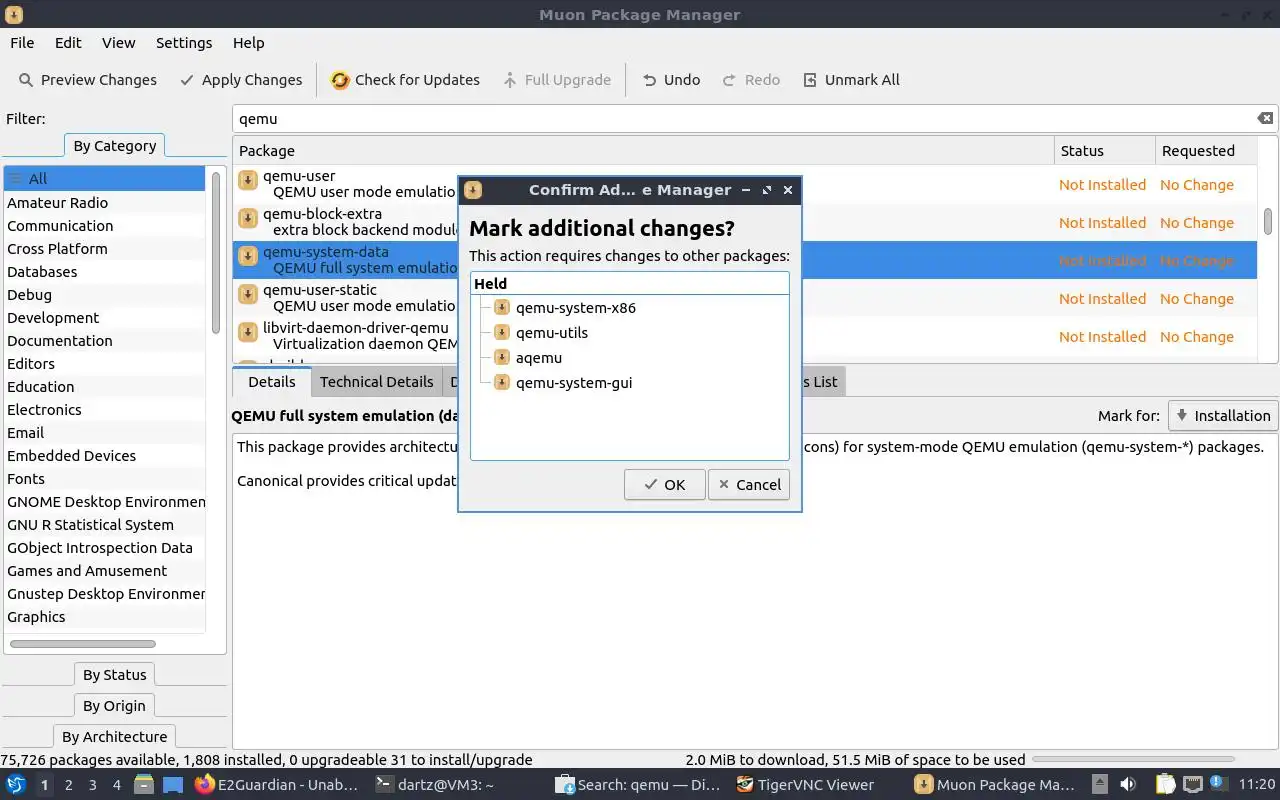
Task: Click the volume icon in system tray
Action: (x=1127, y=785)
